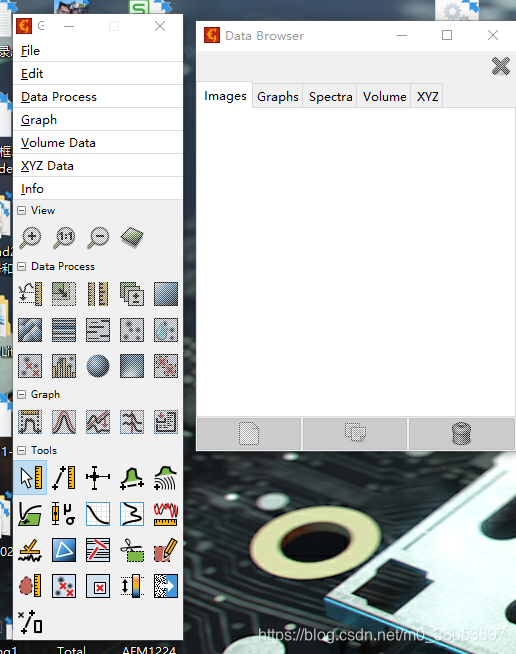
Task: Click the linked red X mask icon
Action: [x=166, y=366]
